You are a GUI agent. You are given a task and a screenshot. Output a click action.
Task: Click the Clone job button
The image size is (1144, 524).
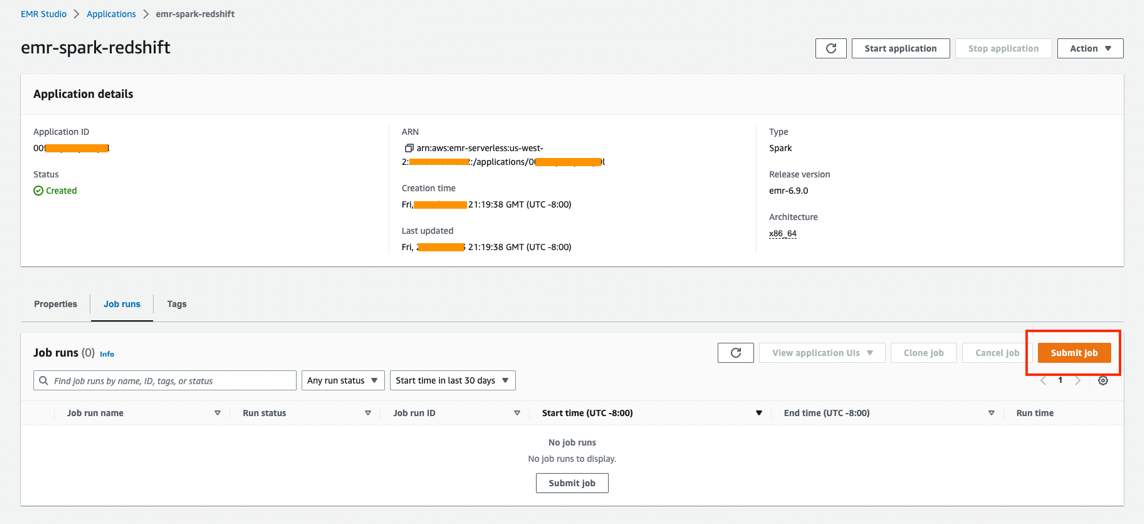tap(924, 352)
